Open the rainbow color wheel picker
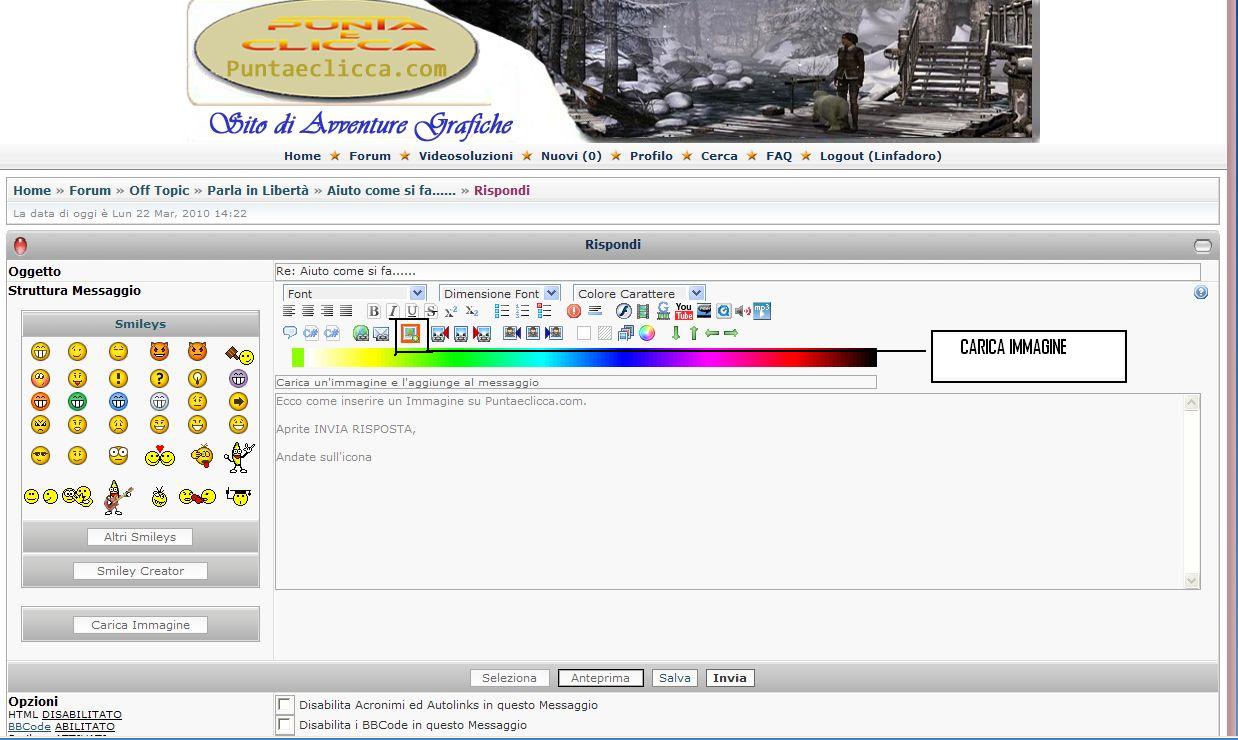 pos(647,333)
